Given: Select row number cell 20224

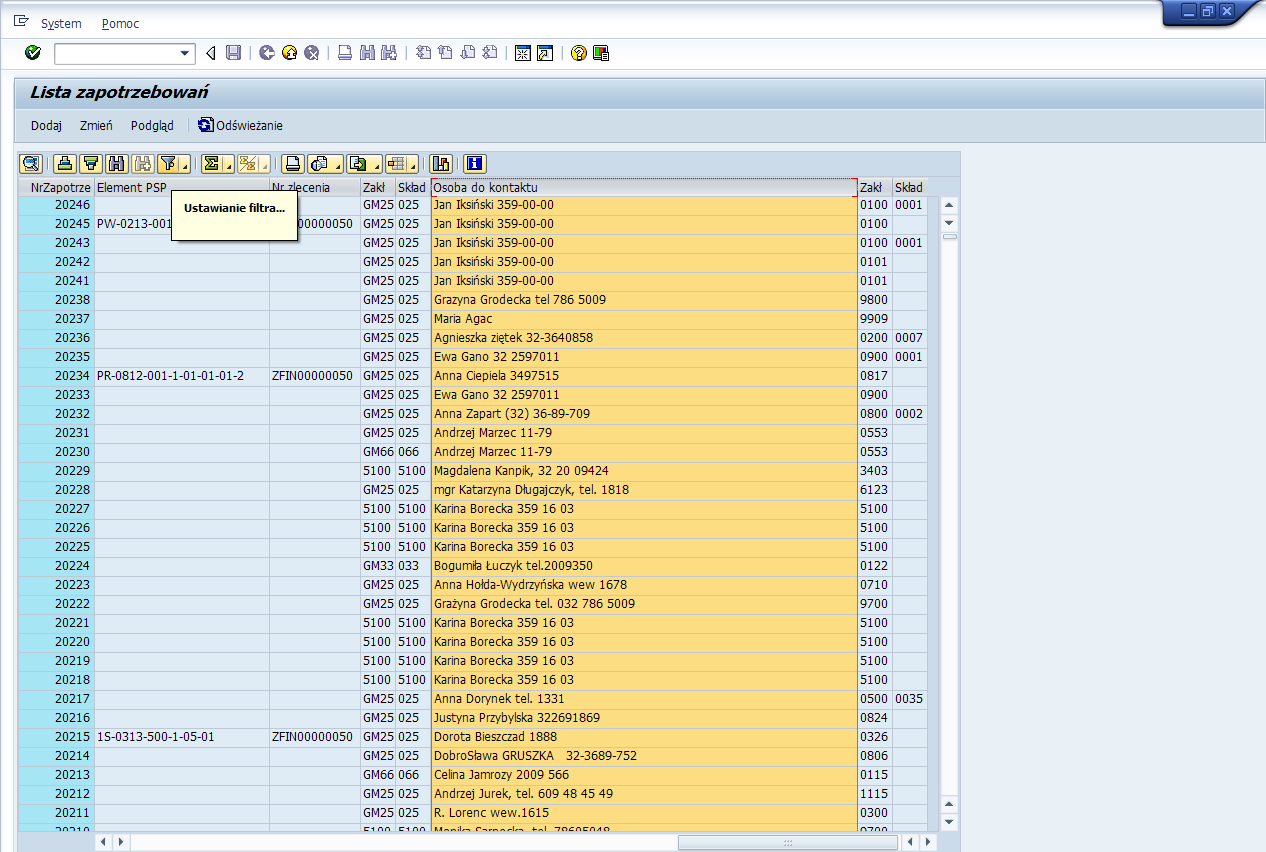Looking at the screenshot, I should [56, 566].
